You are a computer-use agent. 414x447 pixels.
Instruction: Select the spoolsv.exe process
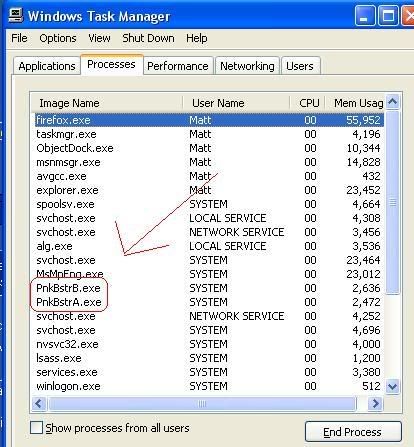tap(209, 204)
